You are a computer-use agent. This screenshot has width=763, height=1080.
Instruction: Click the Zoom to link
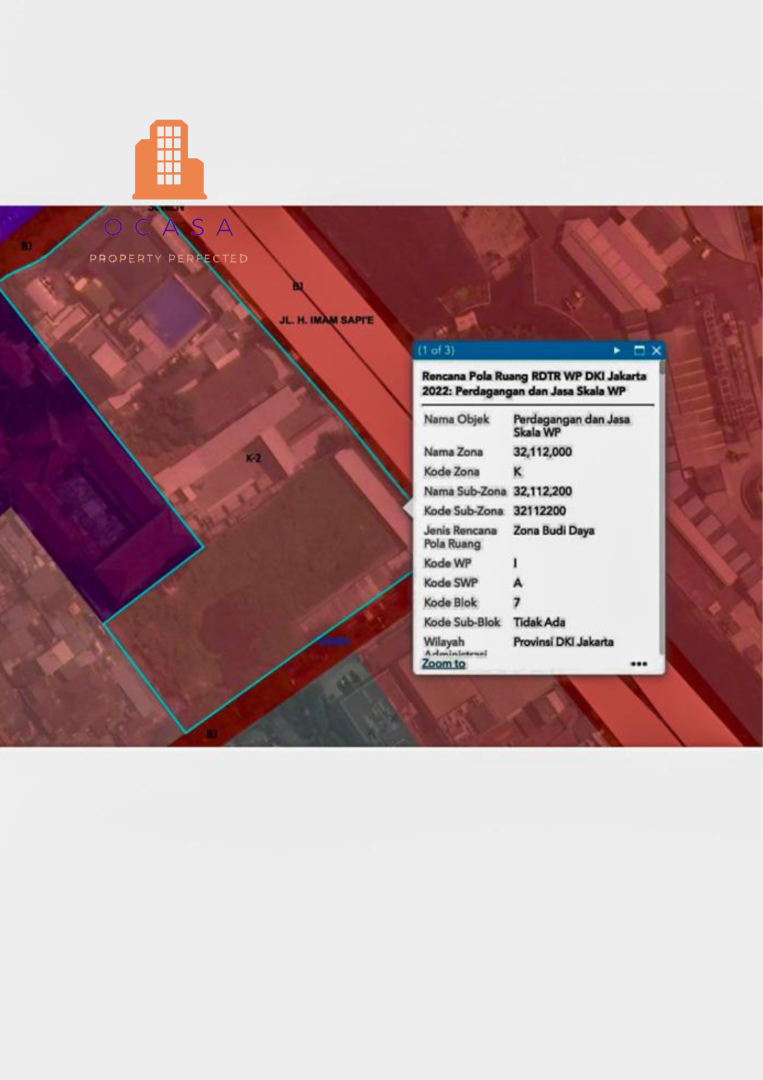click(x=443, y=663)
